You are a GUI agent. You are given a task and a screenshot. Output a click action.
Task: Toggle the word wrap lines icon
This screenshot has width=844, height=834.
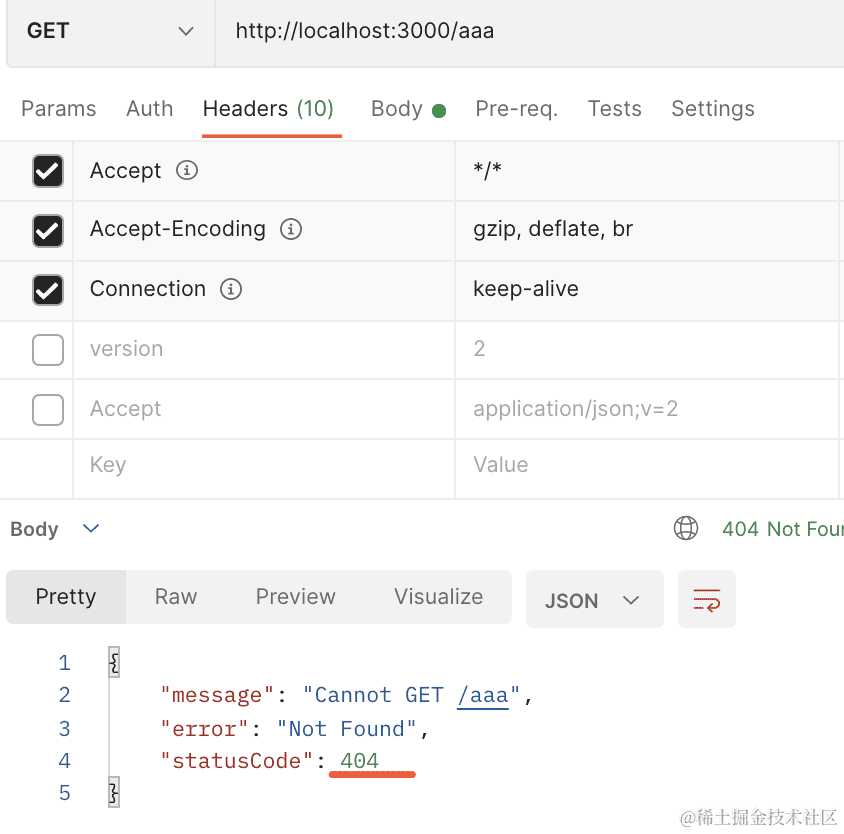706,600
